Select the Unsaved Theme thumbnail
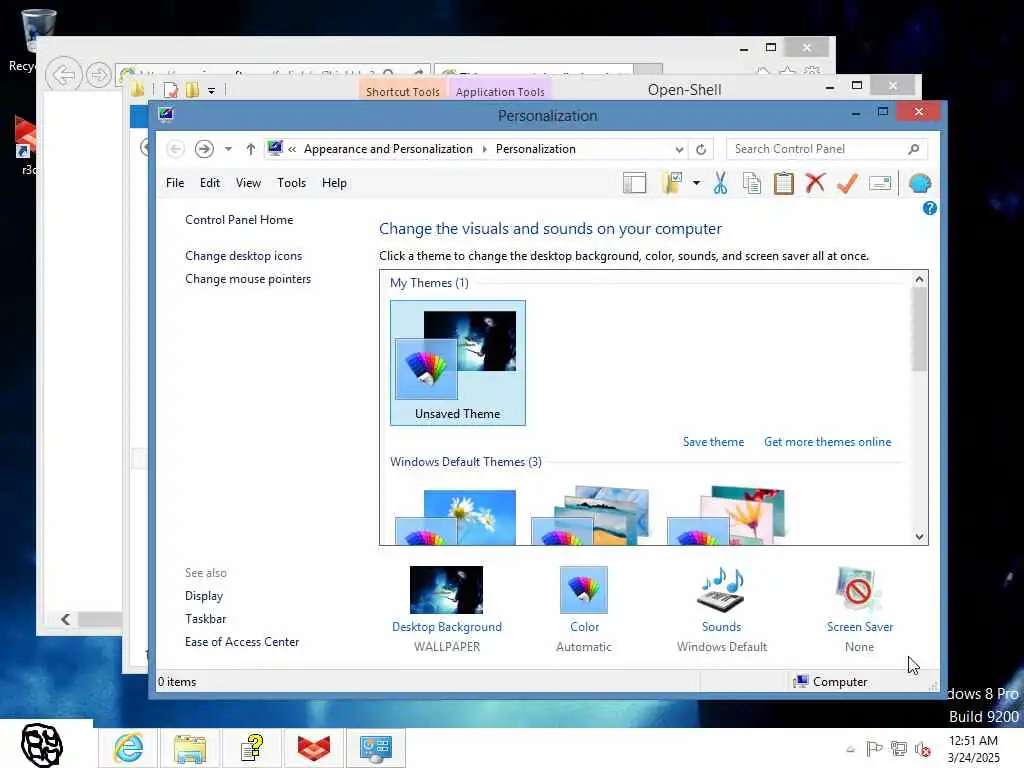1024x768 pixels. (x=458, y=363)
